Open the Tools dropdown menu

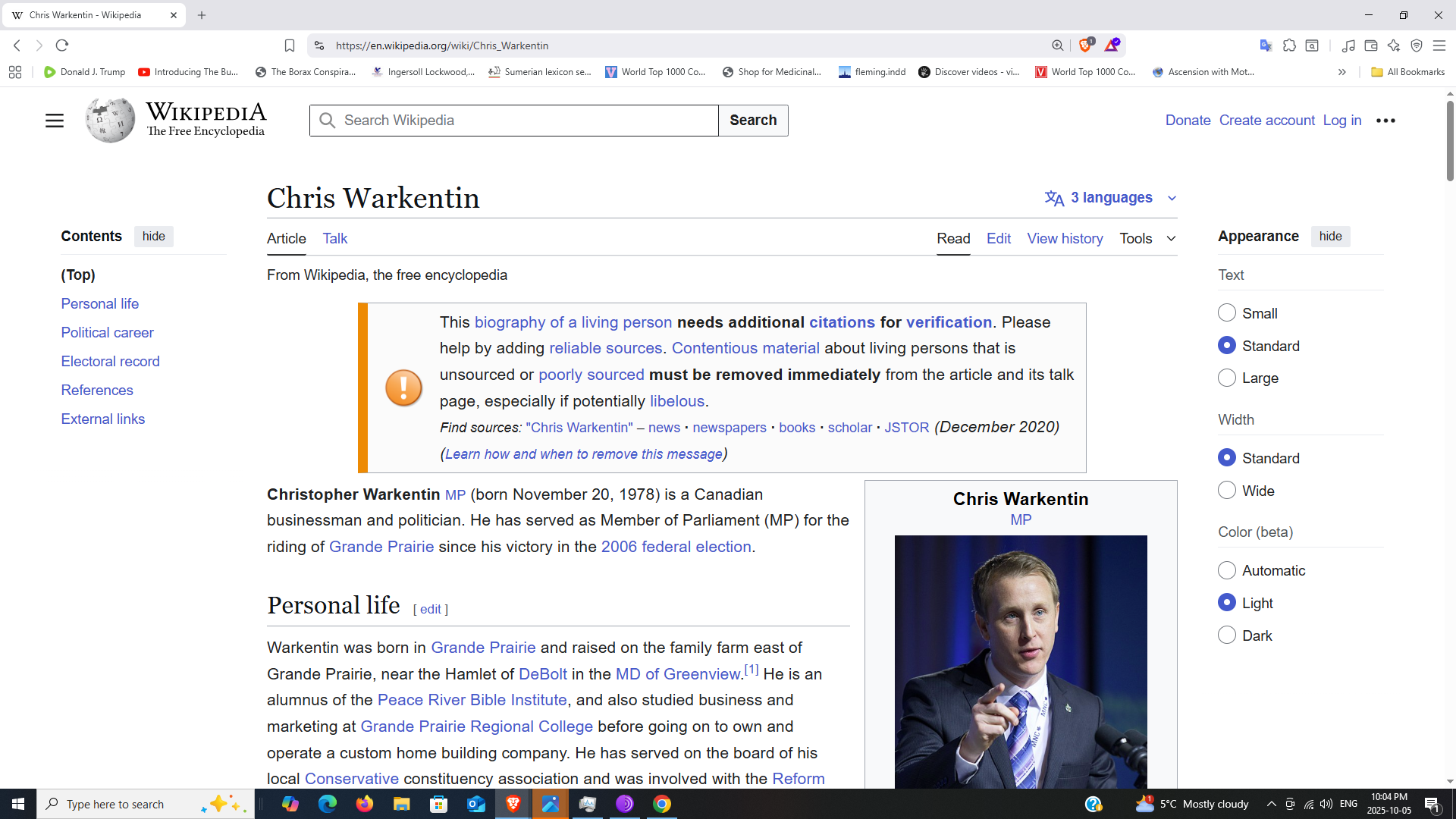click(x=1147, y=239)
